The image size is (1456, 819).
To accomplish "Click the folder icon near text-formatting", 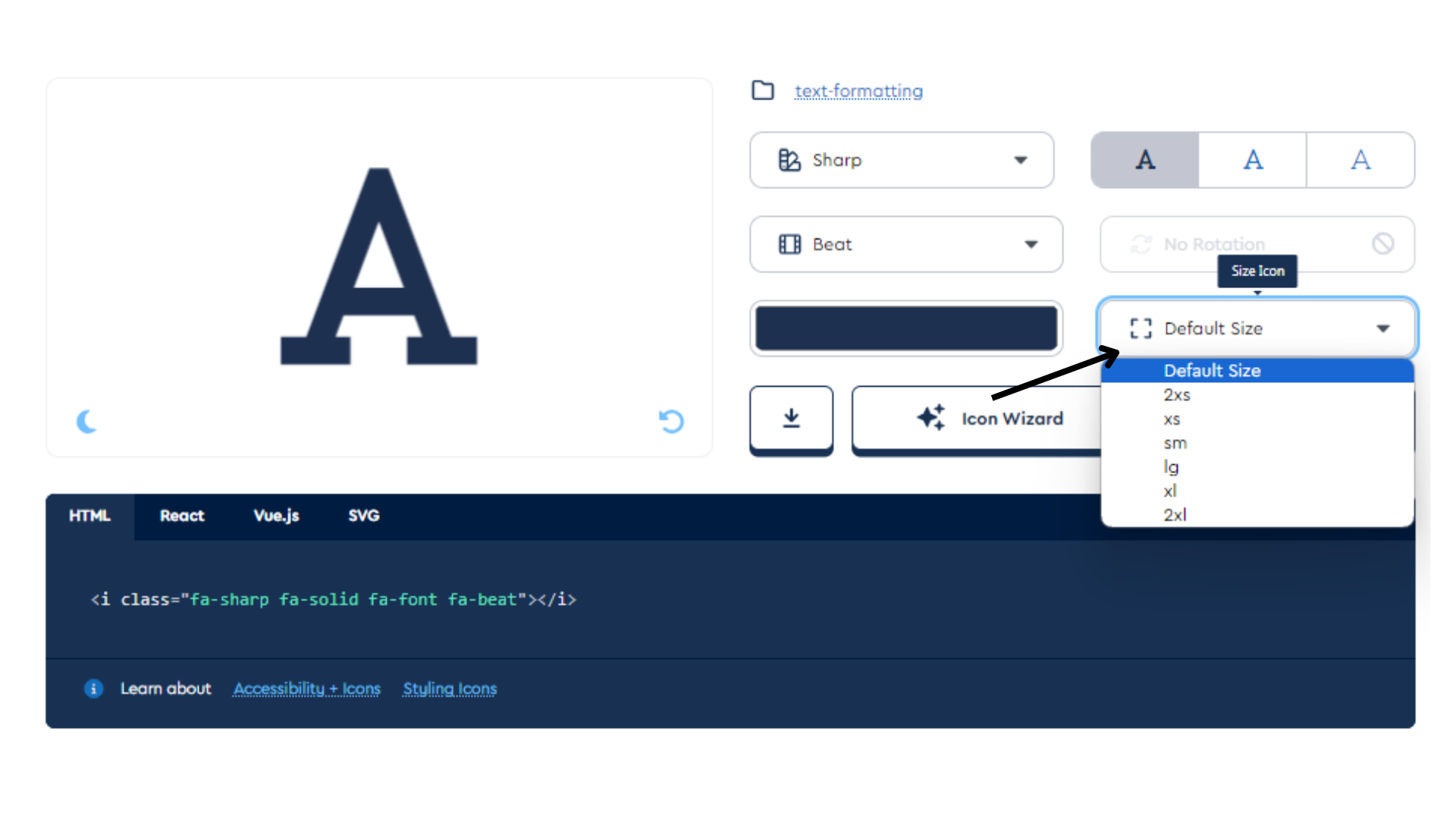I will pyautogui.click(x=763, y=91).
